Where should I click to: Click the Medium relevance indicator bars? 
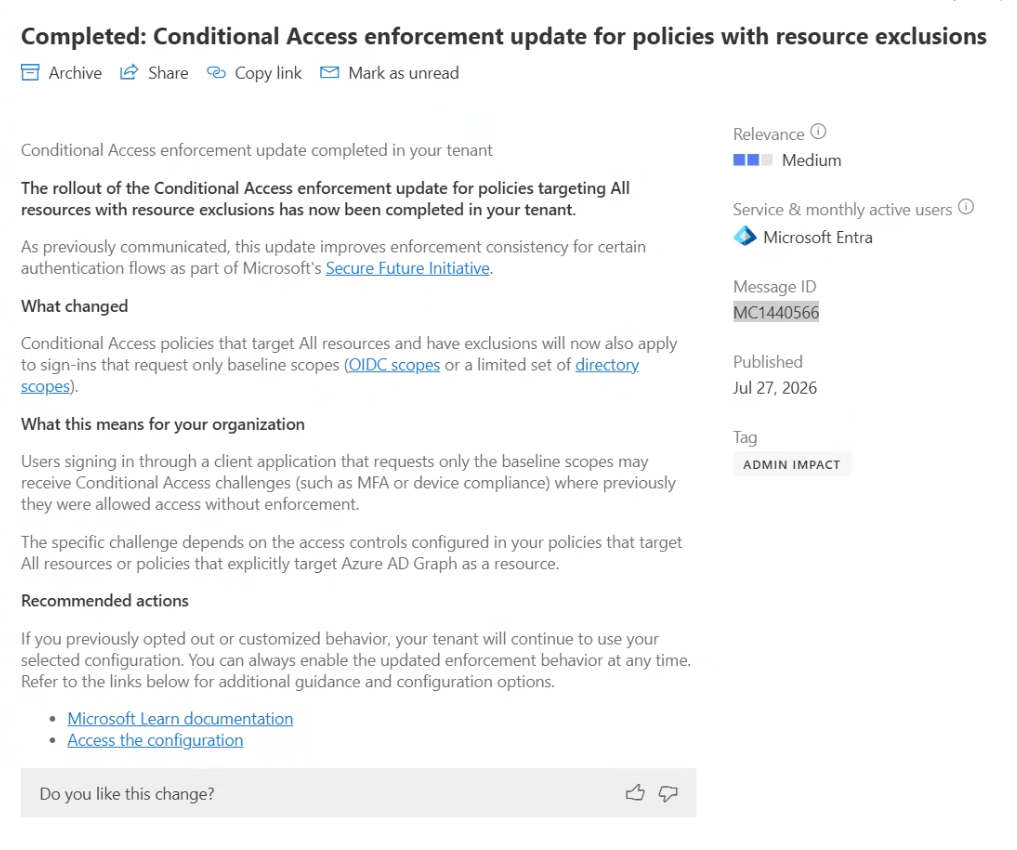(x=752, y=159)
